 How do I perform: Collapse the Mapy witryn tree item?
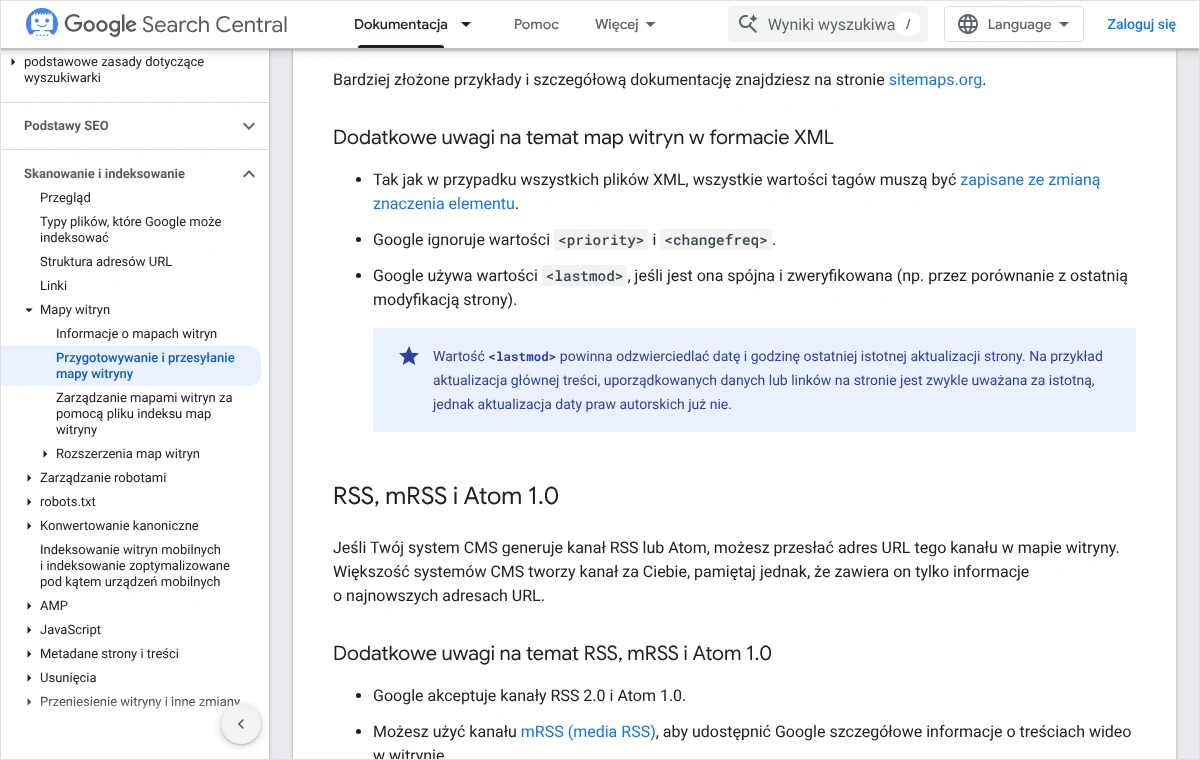click(x=30, y=310)
